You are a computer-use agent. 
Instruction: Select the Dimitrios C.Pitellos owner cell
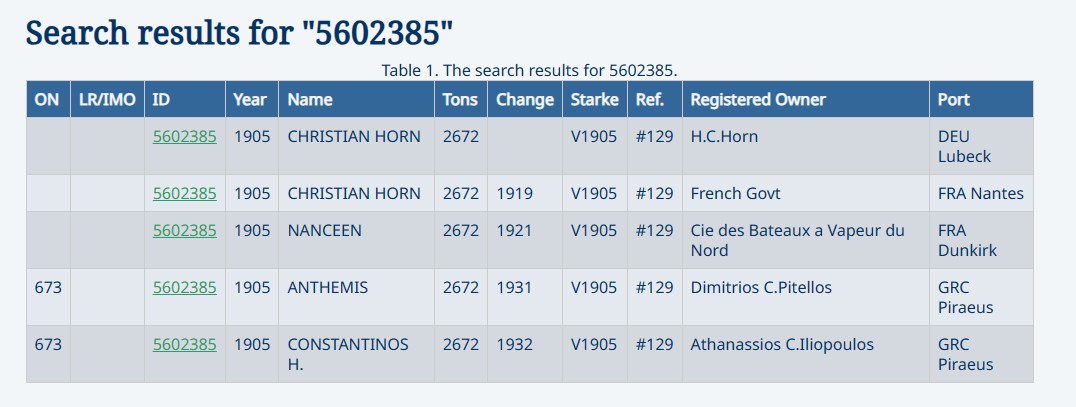coord(761,287)
